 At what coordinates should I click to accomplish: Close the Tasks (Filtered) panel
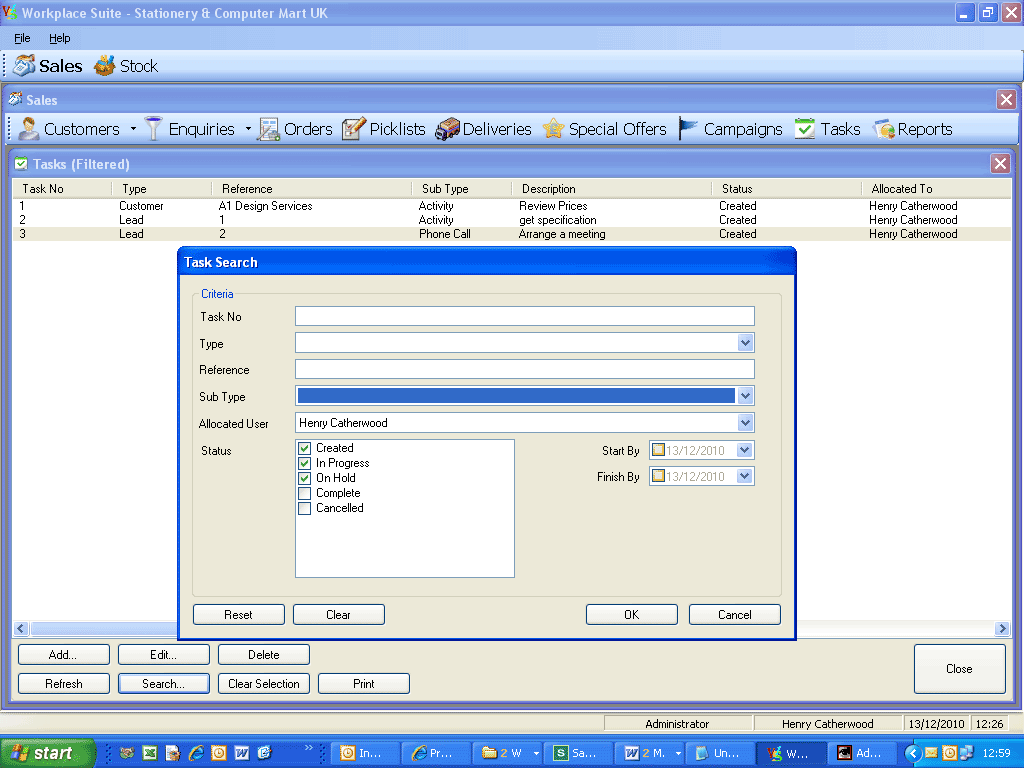(1000, 163)
